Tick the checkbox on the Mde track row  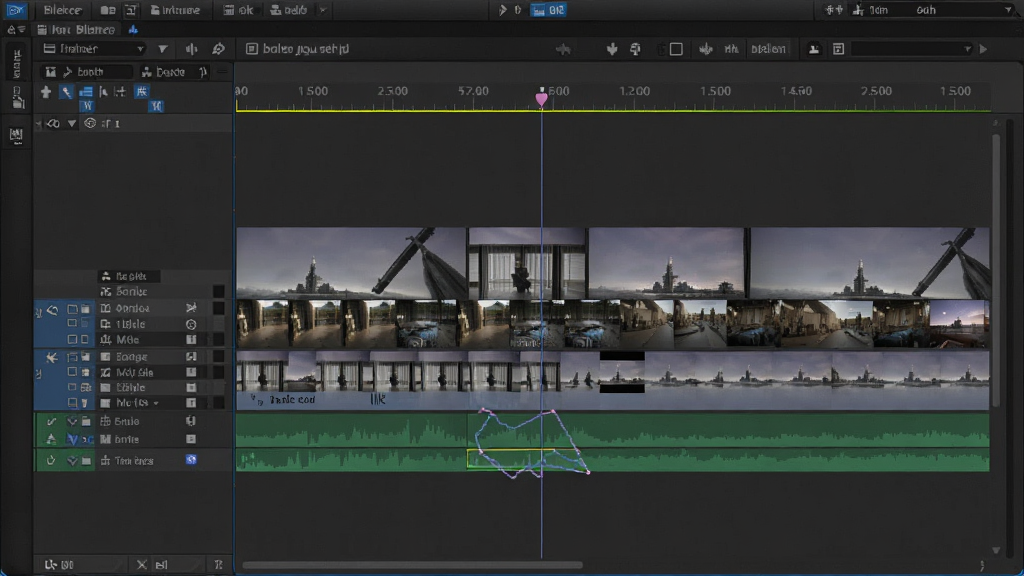pyautogui.click(x=72, y=340)
